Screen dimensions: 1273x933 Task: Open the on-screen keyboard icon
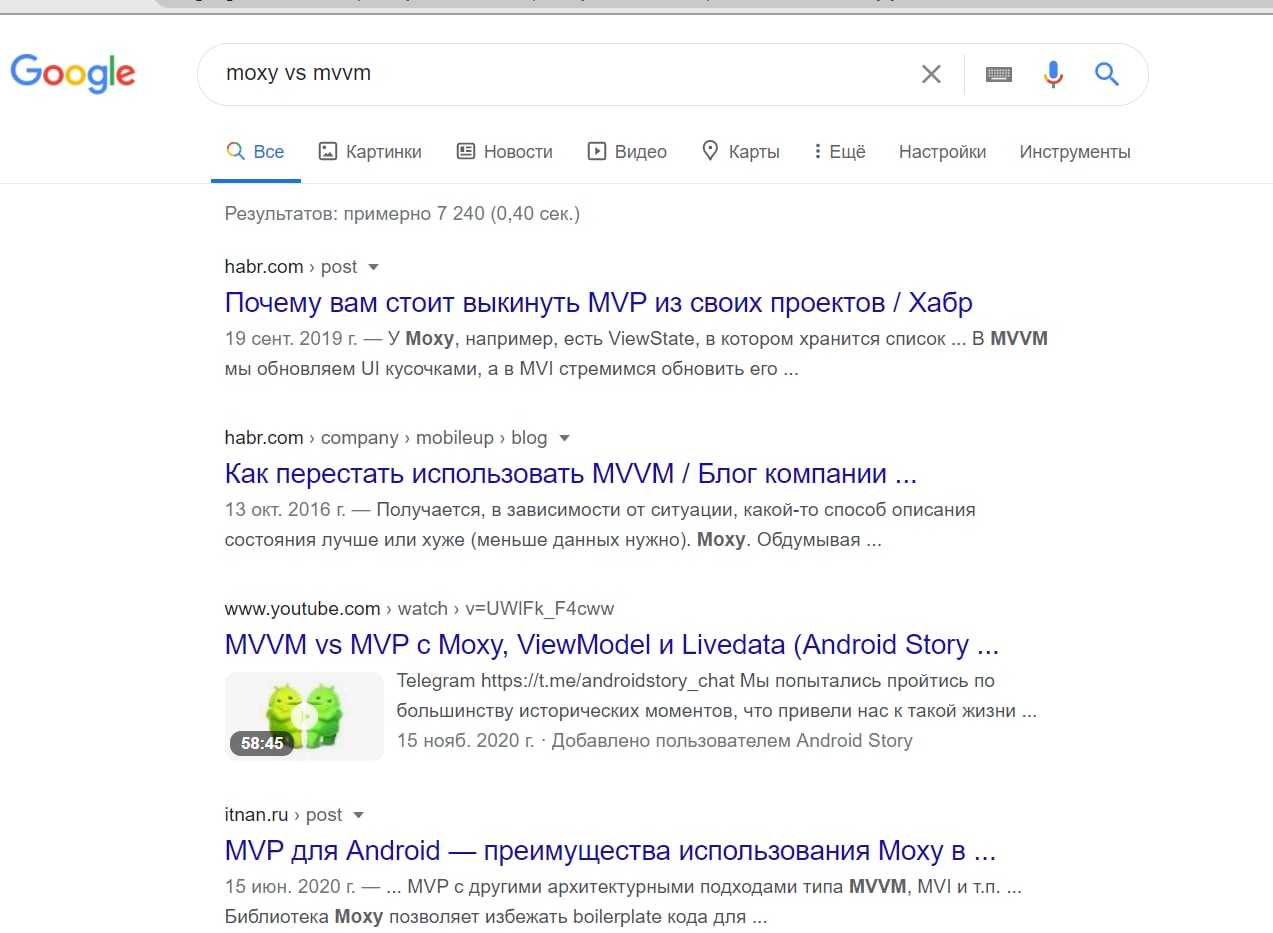[998, 74]
